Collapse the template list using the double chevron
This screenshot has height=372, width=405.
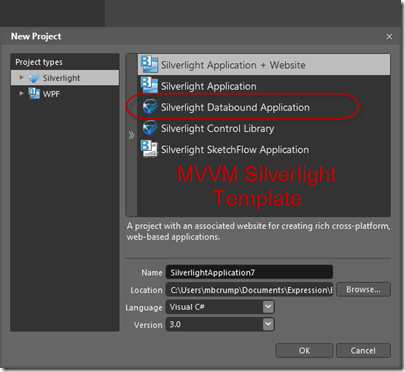pyautogui.click(x=131, y=135)
